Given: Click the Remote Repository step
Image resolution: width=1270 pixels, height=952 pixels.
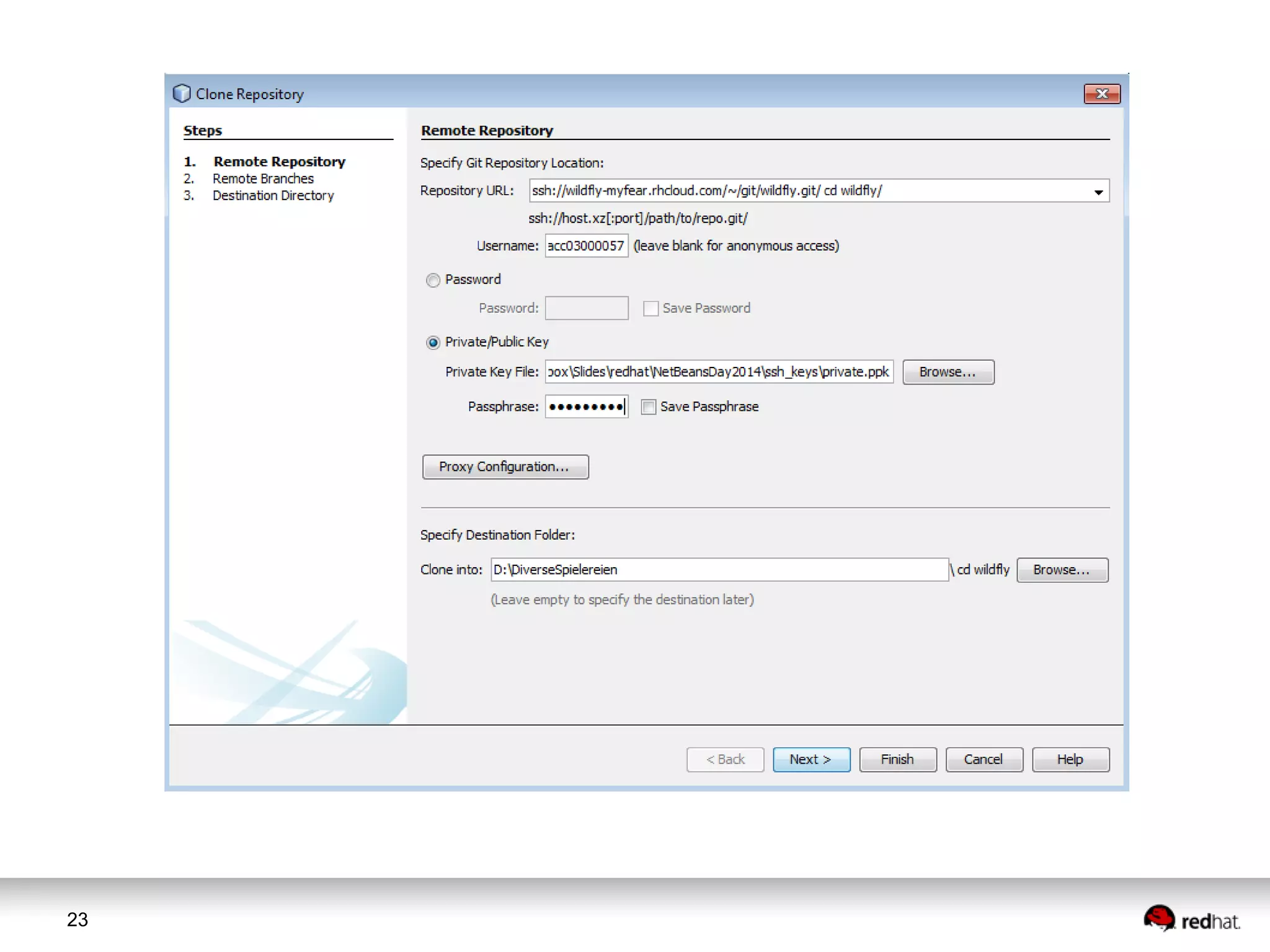Looking at the screenshot, I should click(x=279, y=162).
